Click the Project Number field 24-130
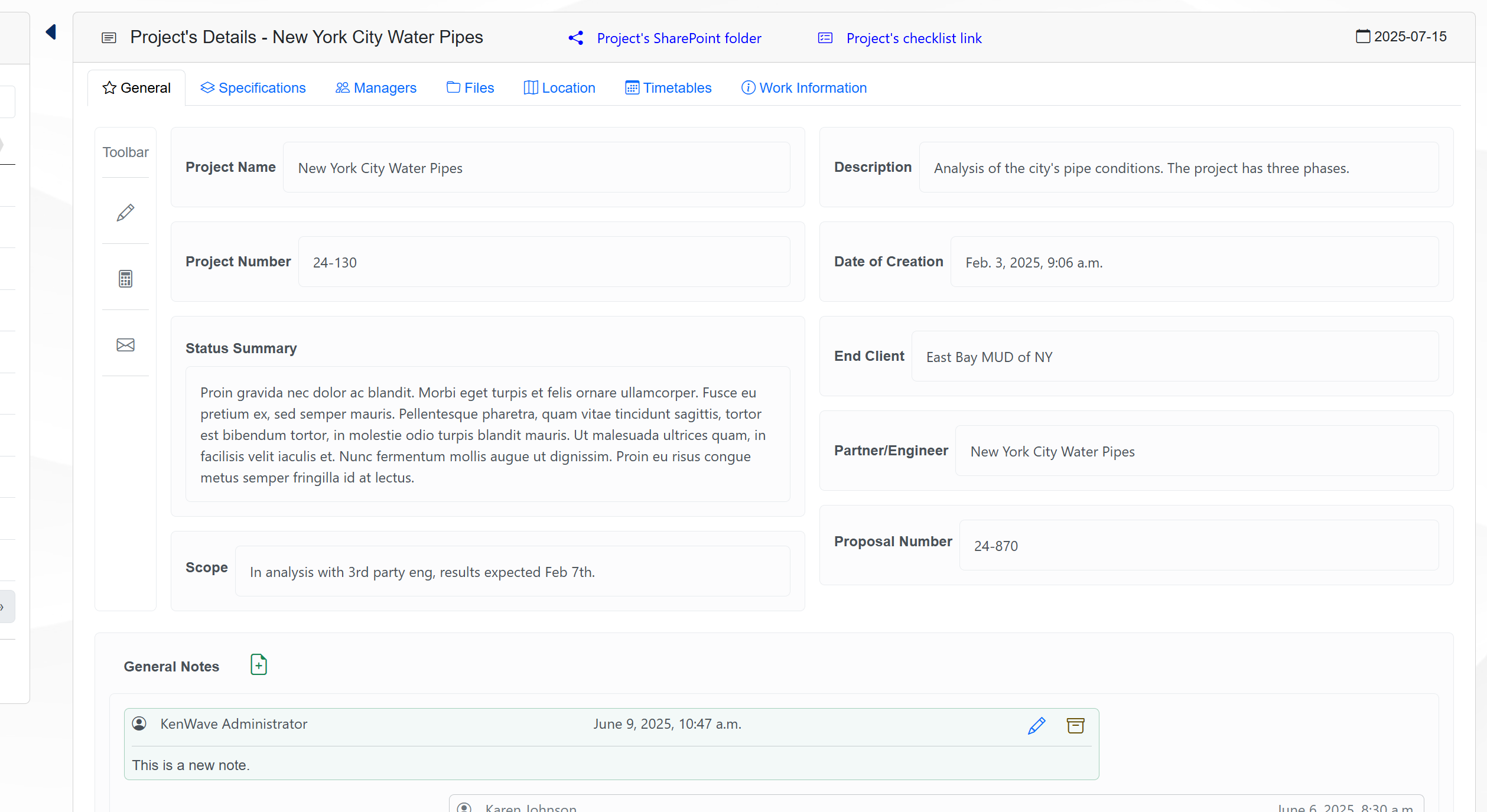 point(544,262)
